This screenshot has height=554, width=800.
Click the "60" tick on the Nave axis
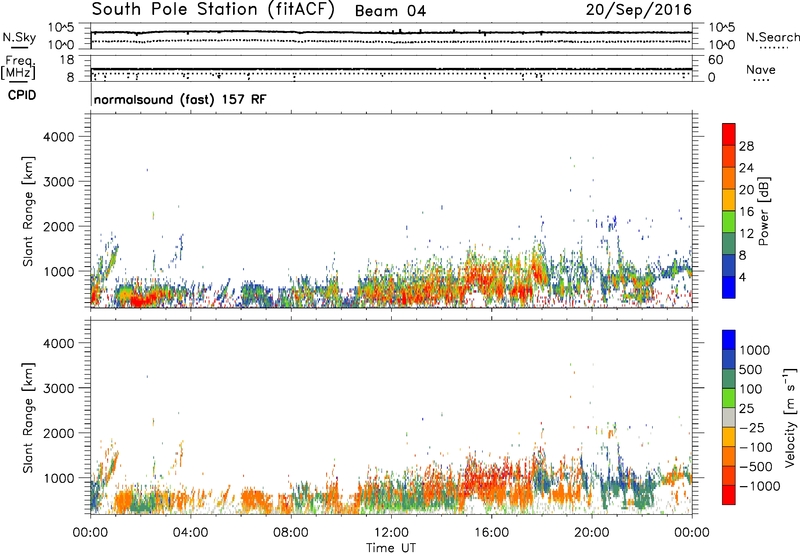tap(715, 60)
